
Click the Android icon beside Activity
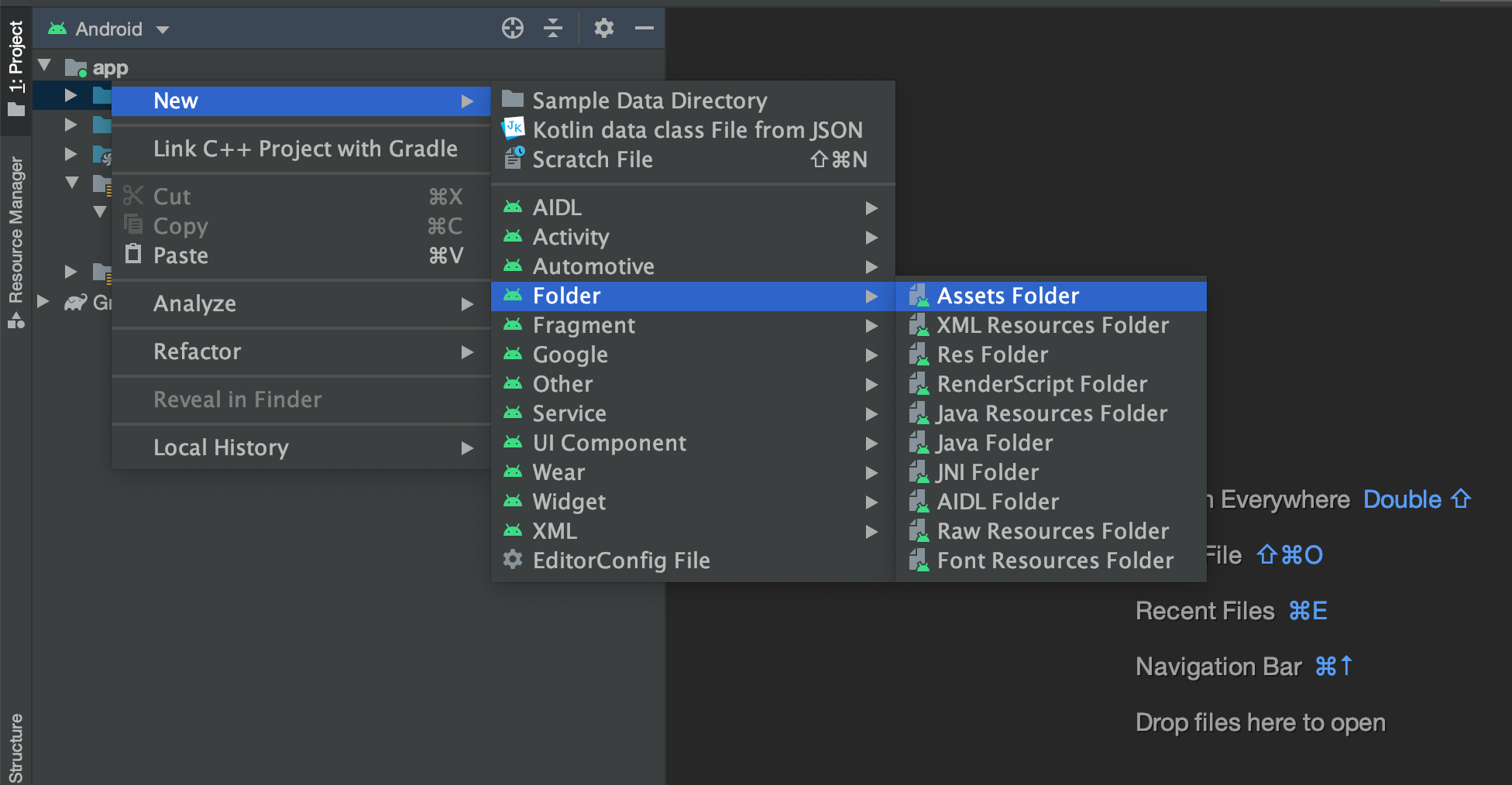coord(513,236)
